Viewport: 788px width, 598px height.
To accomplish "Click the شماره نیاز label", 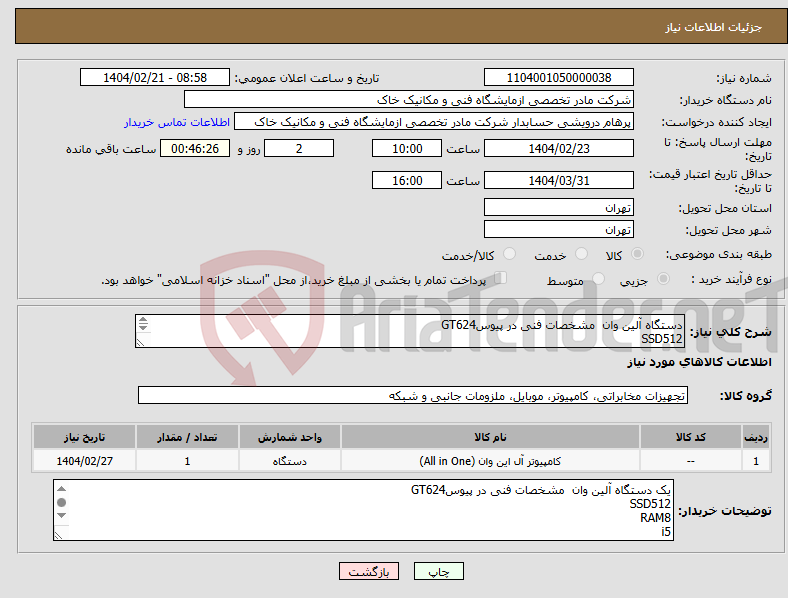I will [x=743, y=78].
